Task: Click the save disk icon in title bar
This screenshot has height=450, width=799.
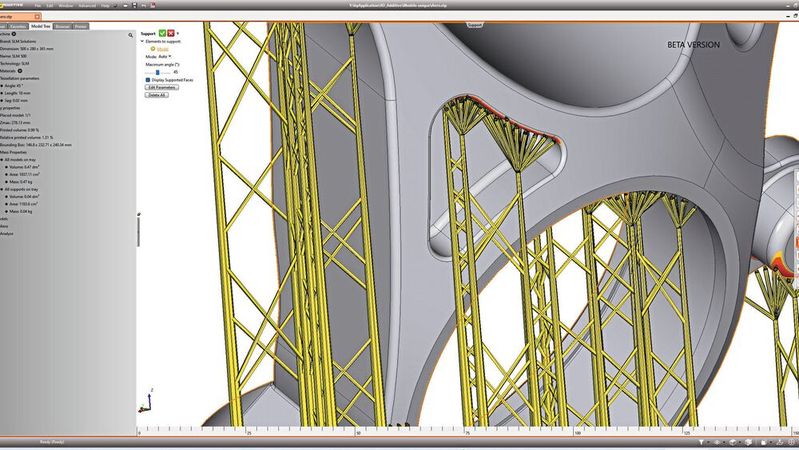Action: [135, 6]
